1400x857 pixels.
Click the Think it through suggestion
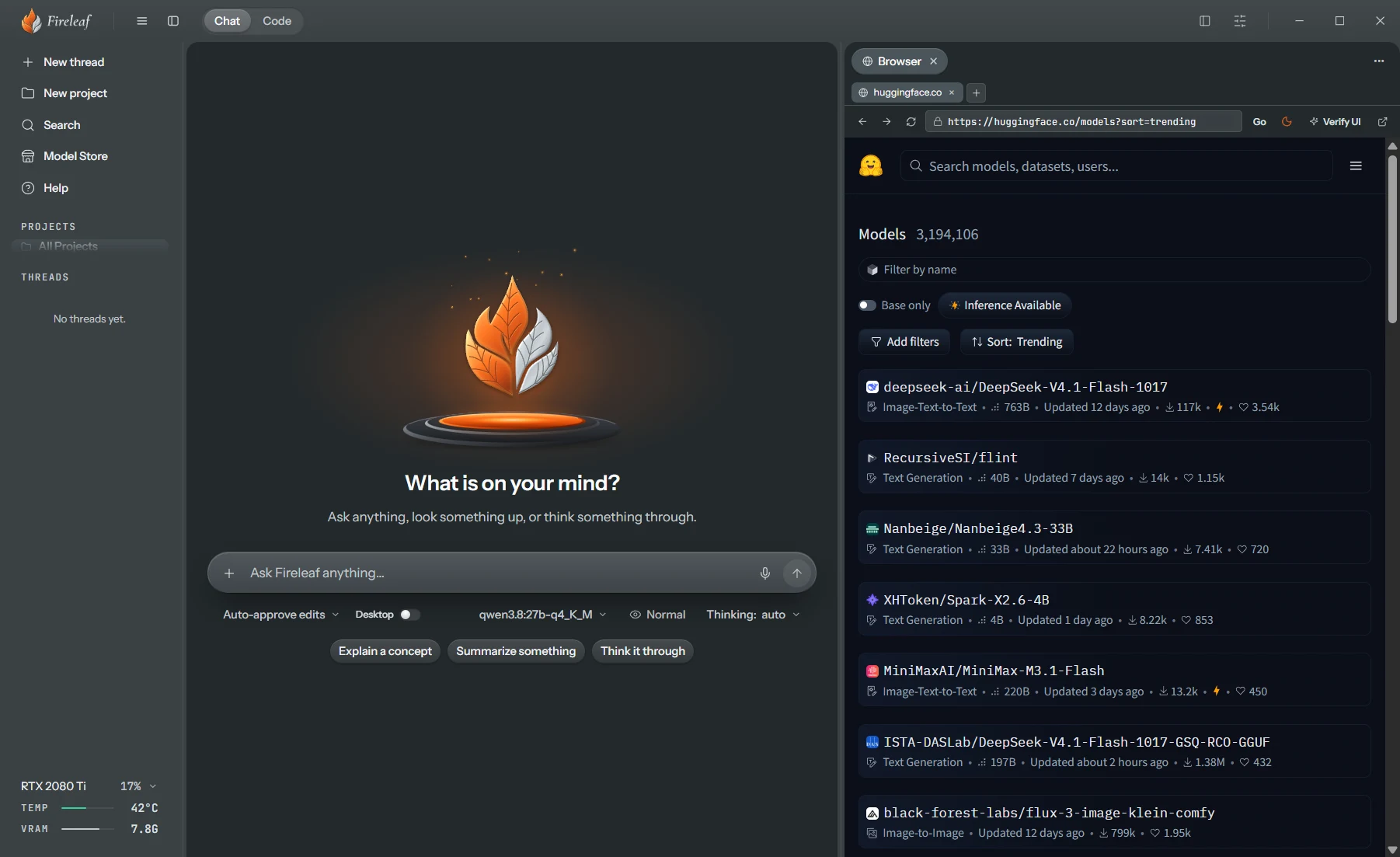tap(643, 651)
